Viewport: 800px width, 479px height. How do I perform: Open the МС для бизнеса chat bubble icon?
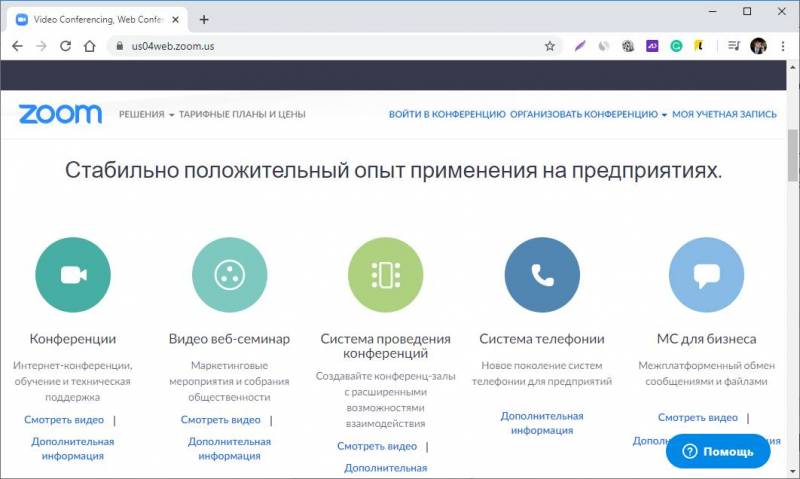pyautogui.click(x=707, y=274)
